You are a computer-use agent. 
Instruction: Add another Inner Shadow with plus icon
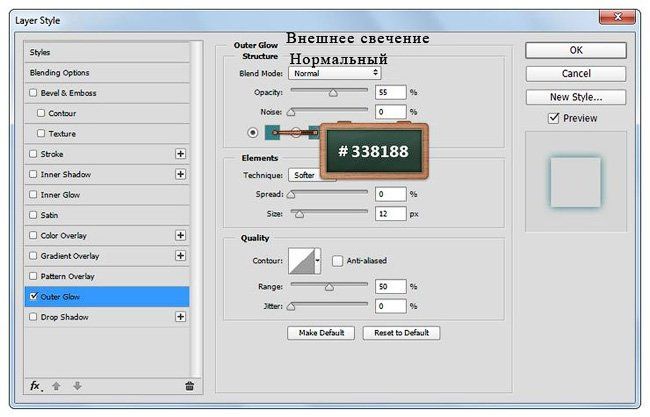[x=180, y=174]
